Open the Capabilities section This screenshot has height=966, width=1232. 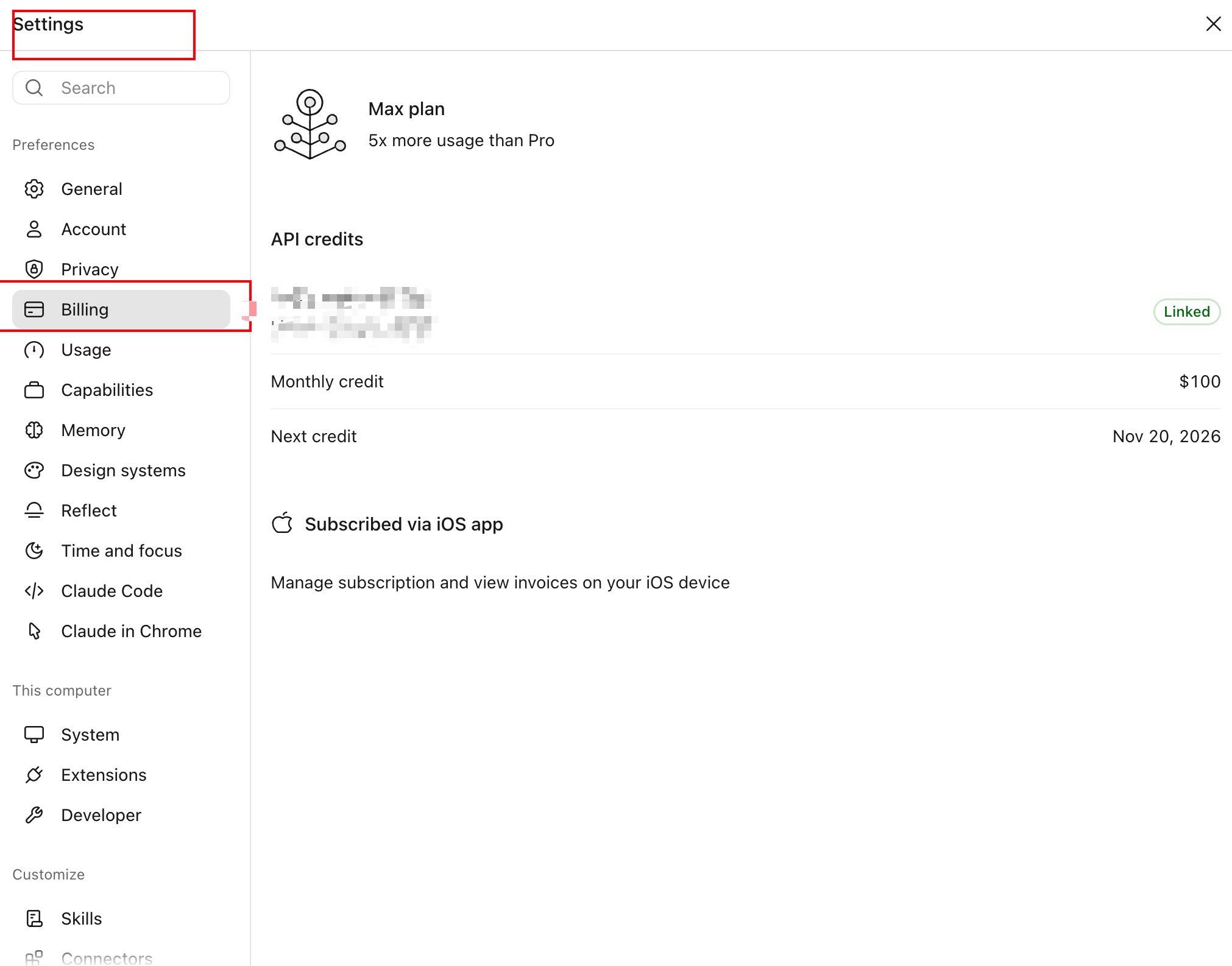pyautogui.click(x=121, y=390)
